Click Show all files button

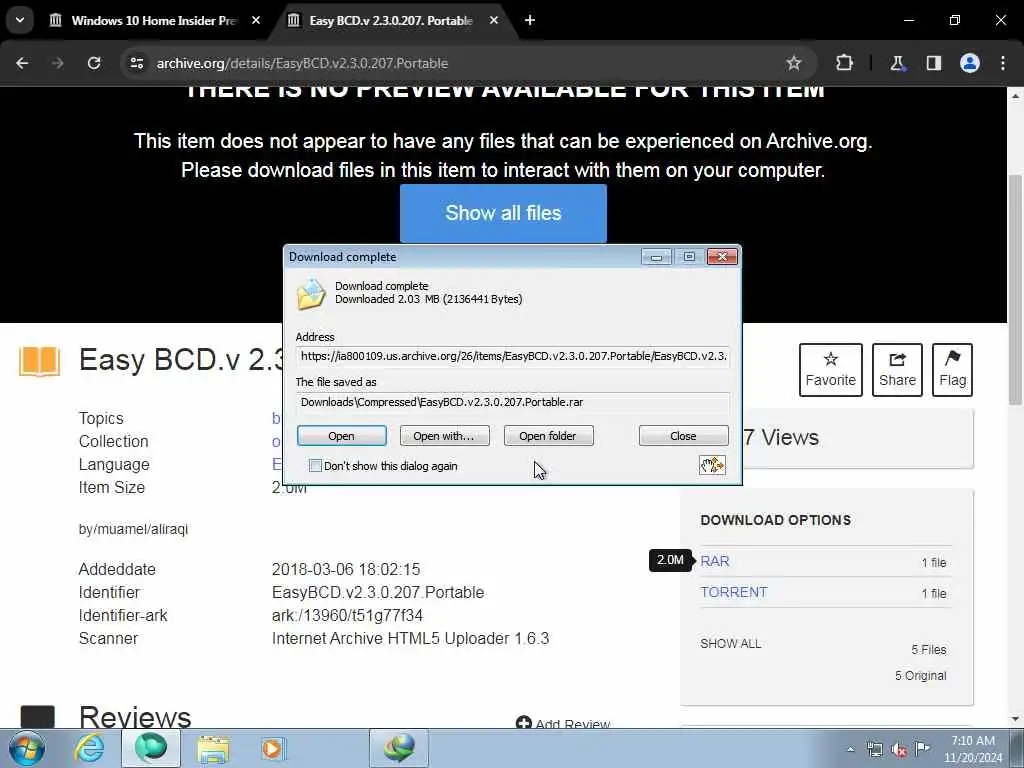pyautogui.click(x=503, y=213)
